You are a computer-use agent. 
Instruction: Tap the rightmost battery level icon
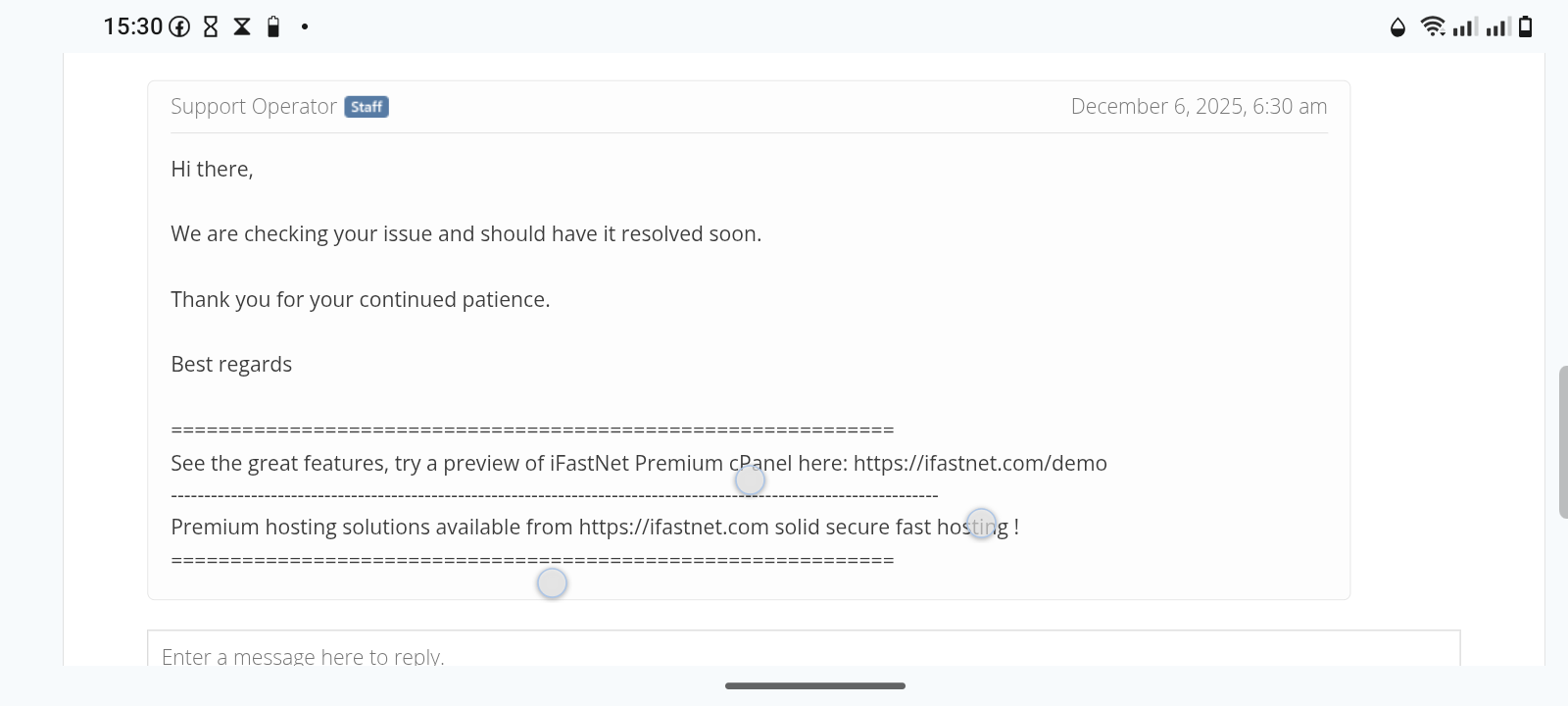1525,27
